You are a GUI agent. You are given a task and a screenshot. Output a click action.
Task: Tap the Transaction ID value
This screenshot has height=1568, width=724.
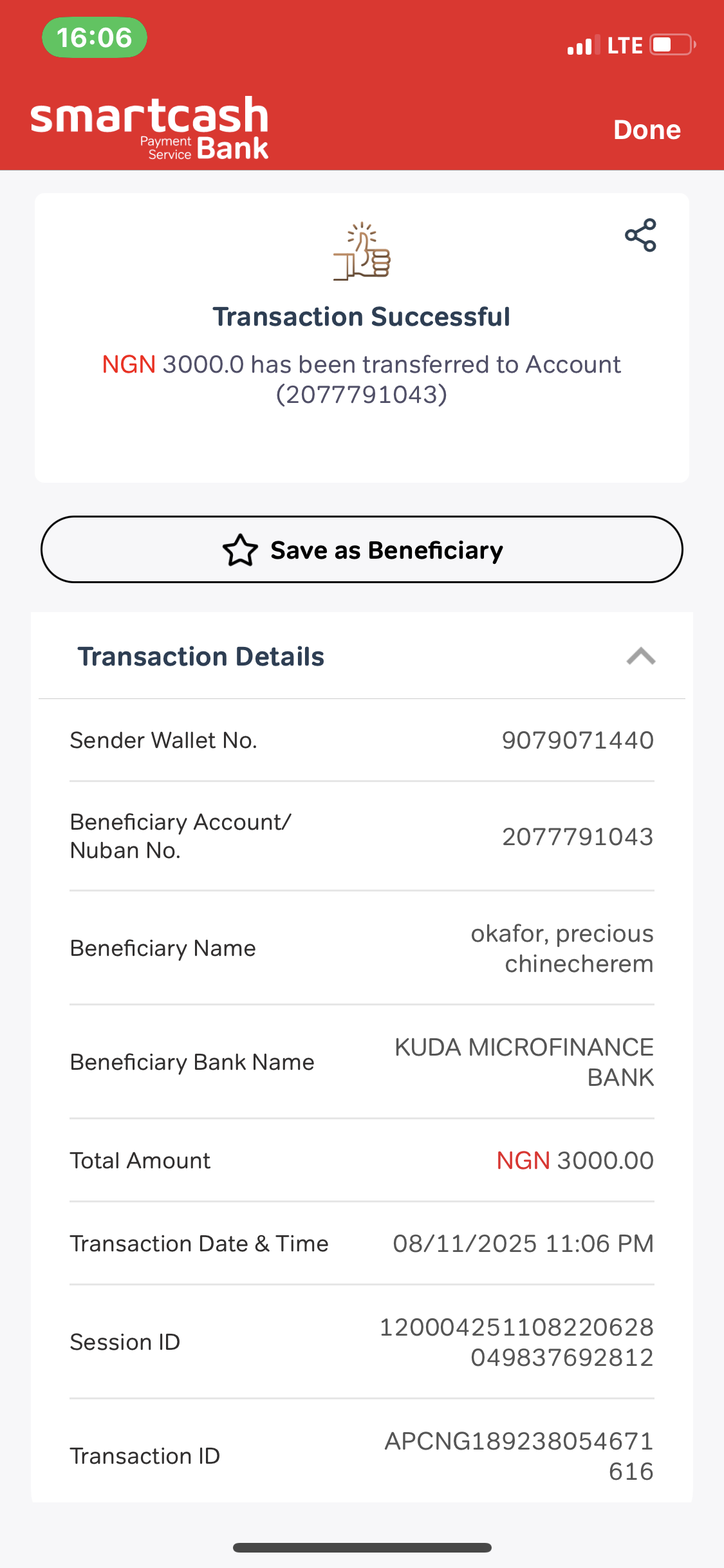[x=519, y=1456]
